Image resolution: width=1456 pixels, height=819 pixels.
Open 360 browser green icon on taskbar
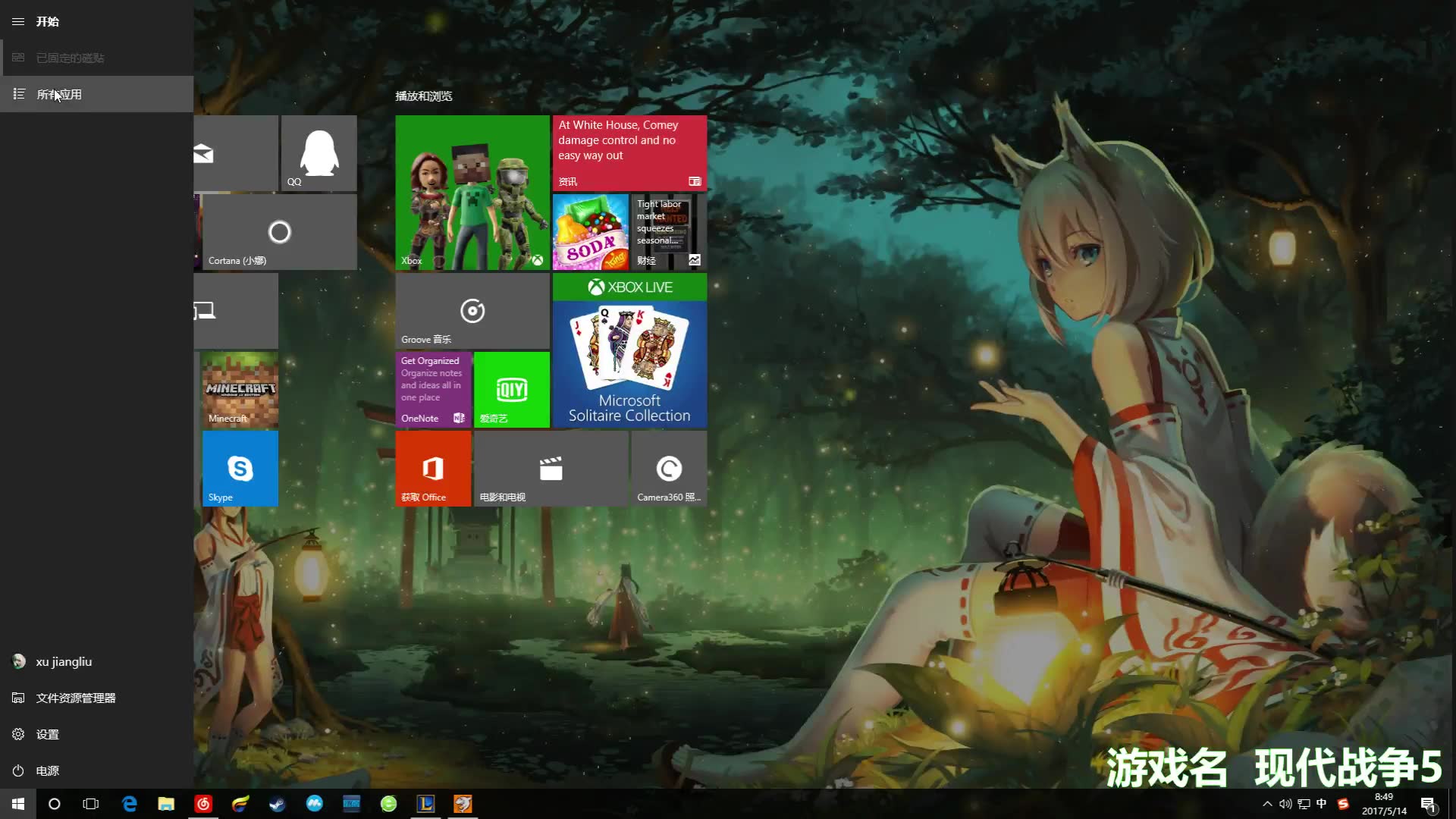389,804
